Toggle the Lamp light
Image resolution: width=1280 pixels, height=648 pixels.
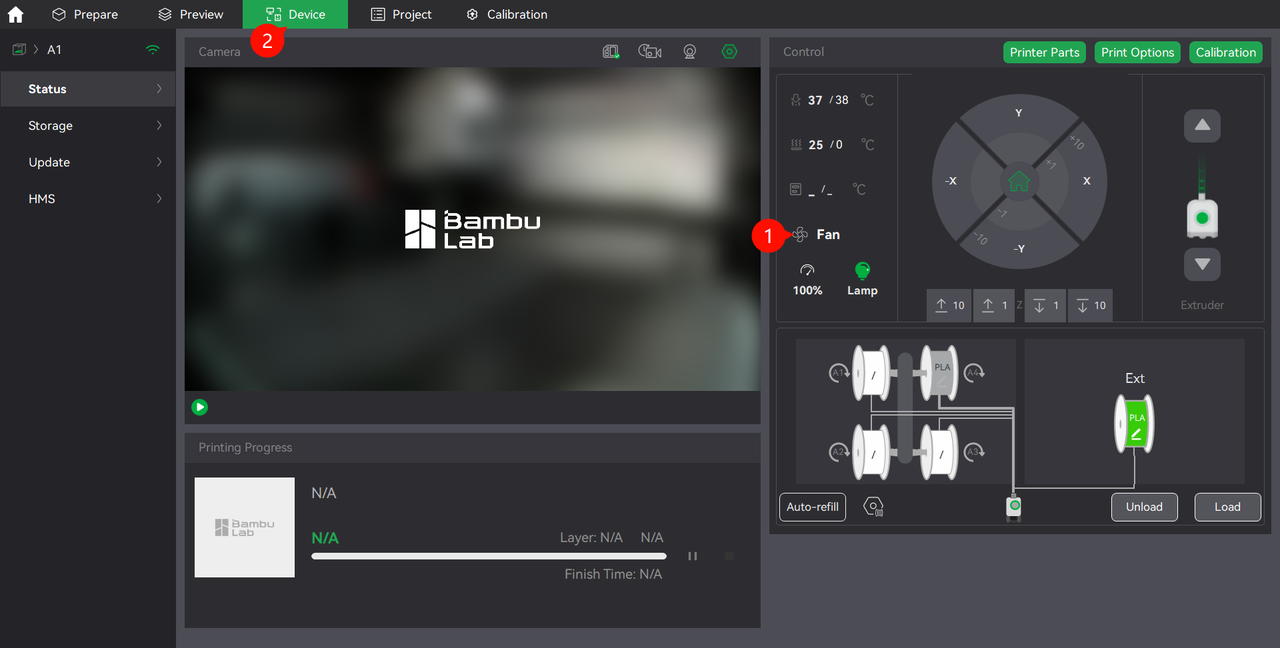pos(862,270)
